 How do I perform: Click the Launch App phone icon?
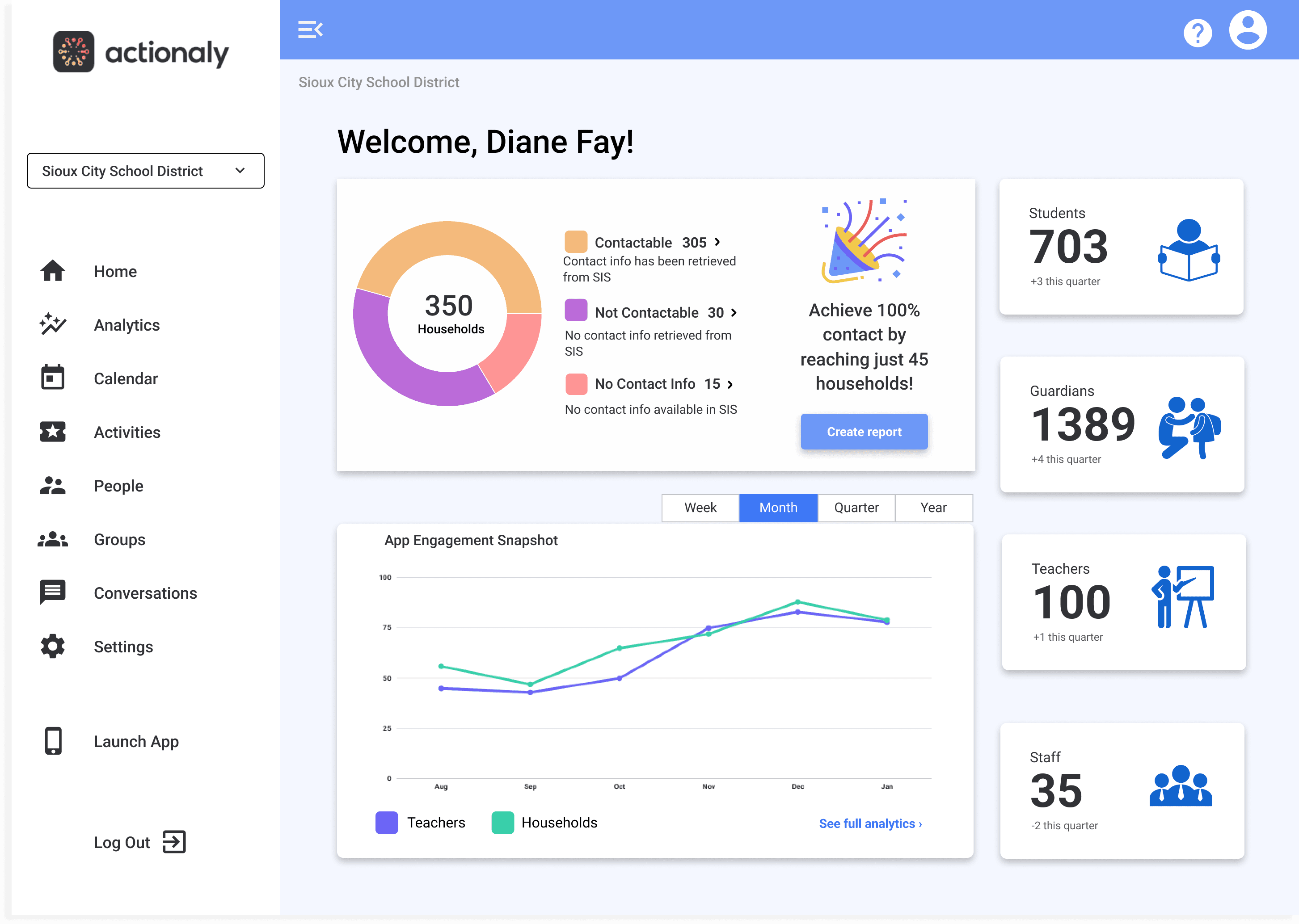pyautogui.click(x=53, y=741)
